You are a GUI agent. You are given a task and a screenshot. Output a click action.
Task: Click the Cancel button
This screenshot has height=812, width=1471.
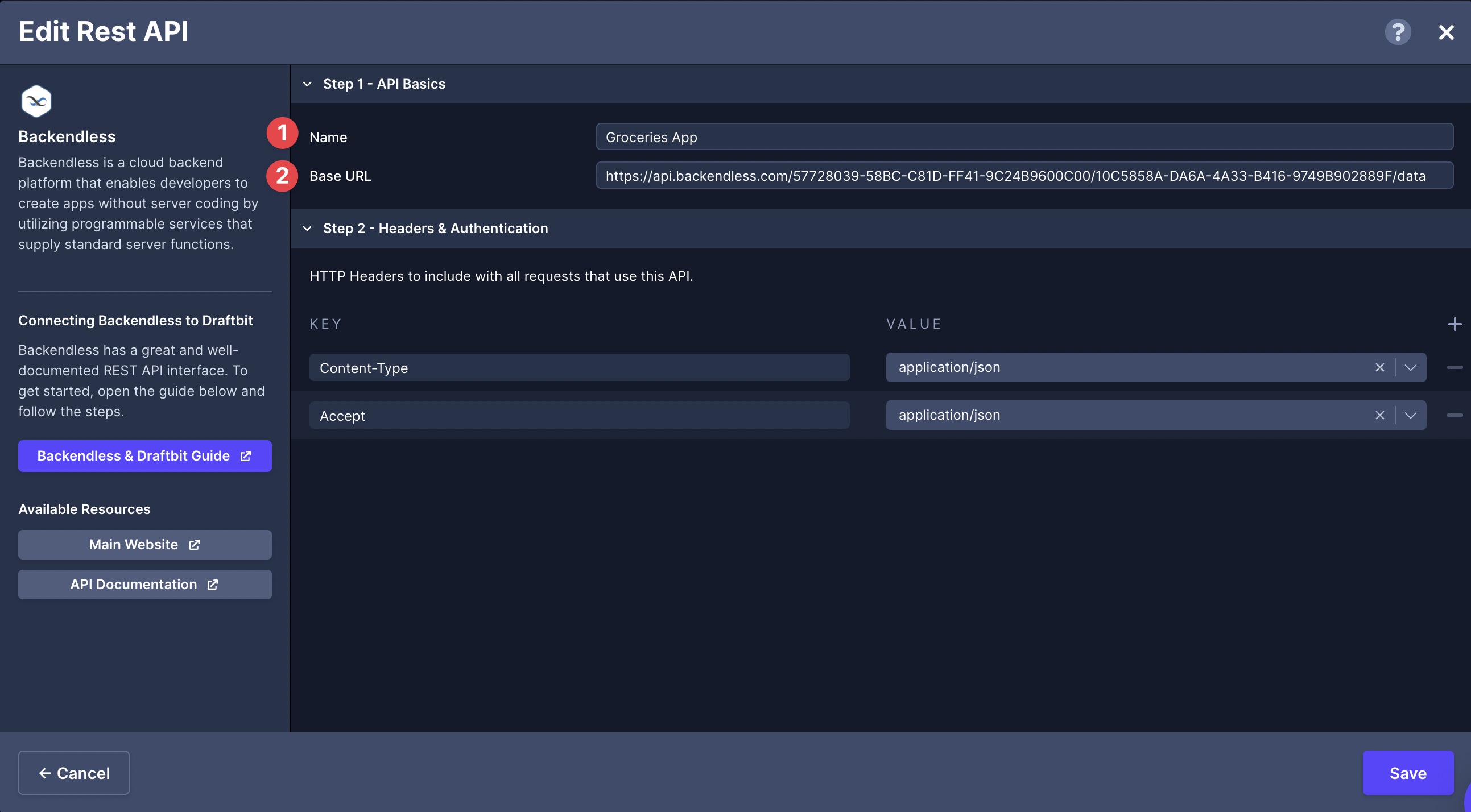coord(74,773)
